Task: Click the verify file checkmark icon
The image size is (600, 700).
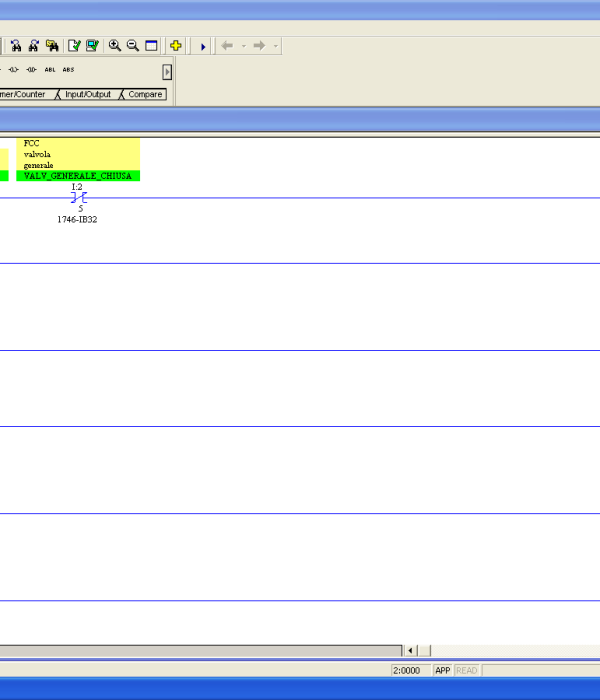Action: [x=74, y=46]
